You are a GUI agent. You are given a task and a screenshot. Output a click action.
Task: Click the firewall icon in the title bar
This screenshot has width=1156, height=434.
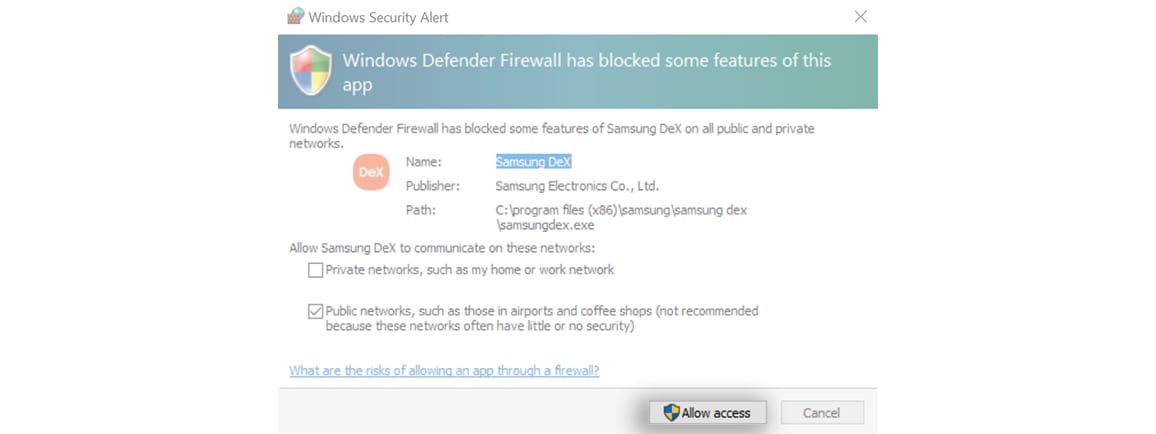(x=296, y=16)
